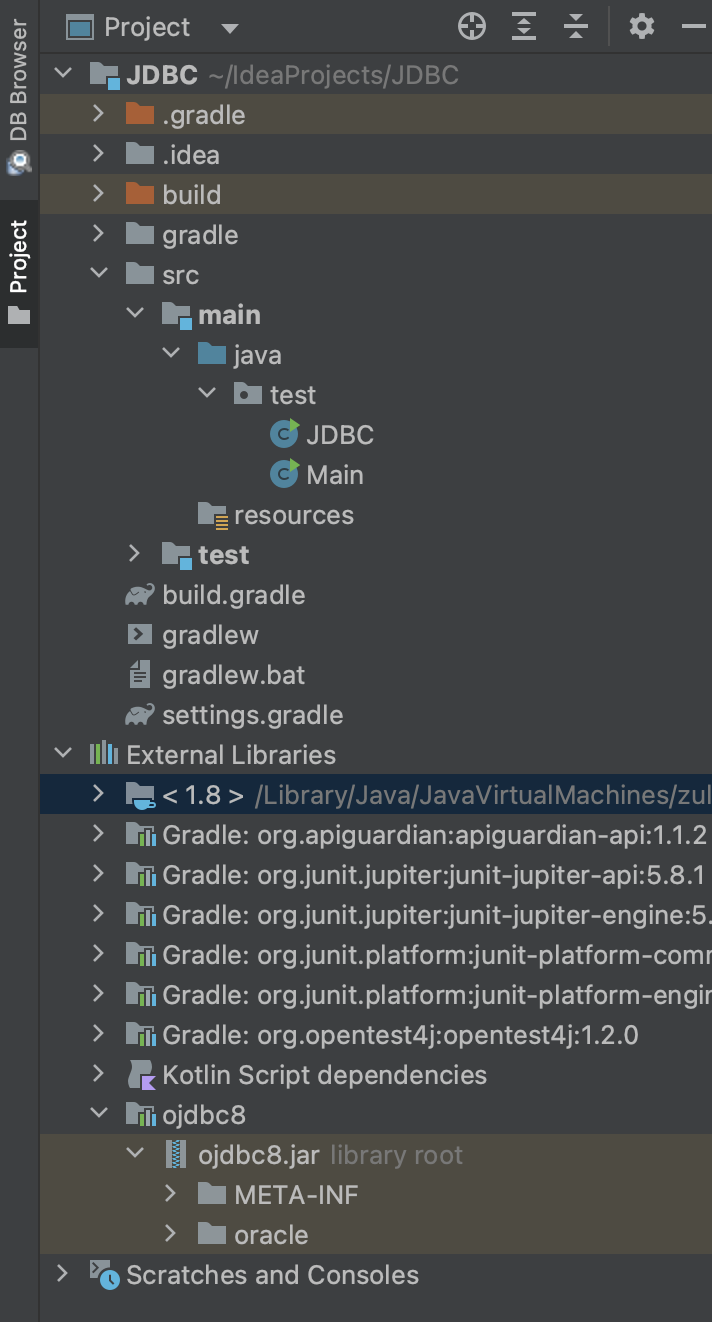Viewport: 712px width, 1322px height.
Task: Select Gradle: org.opentest4j:opentest4j:1.2.0 library
Action: (400, 1035)
